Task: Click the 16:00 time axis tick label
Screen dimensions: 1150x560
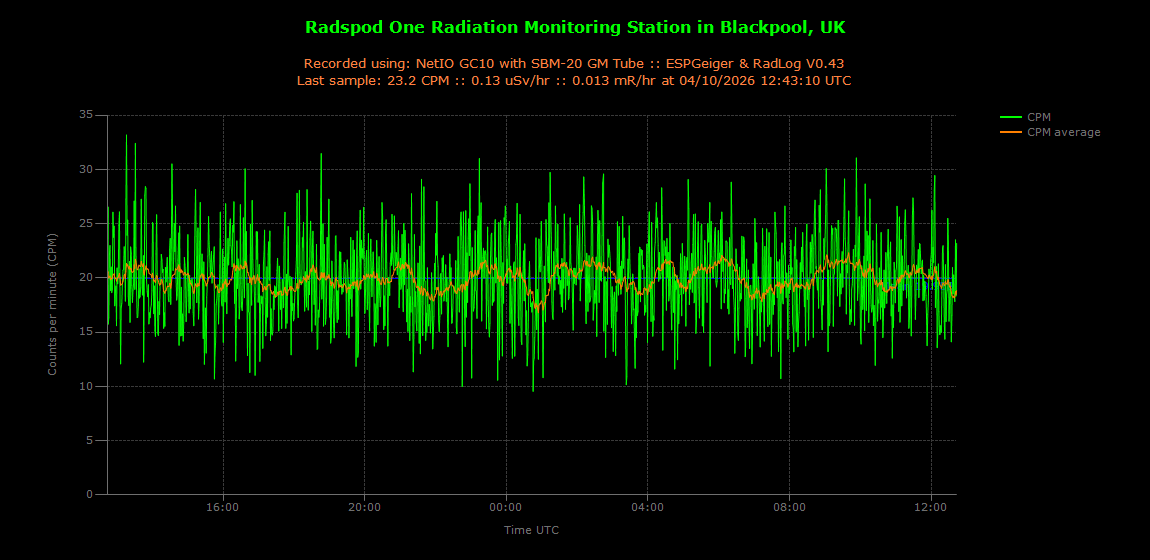Action: (x=222, y=506)
